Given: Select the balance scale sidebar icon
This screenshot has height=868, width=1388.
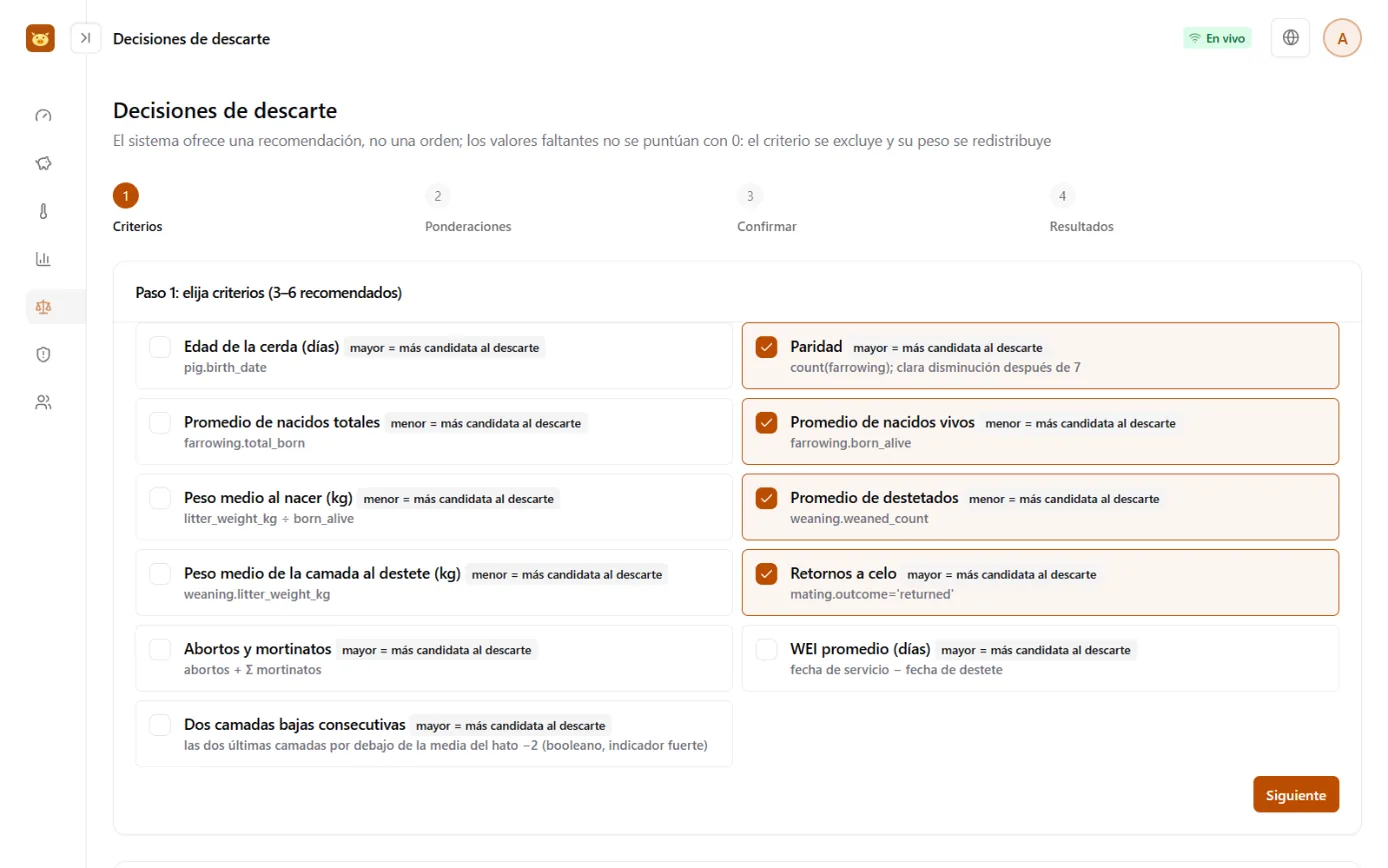Looking at the screenshot, I should pos(43,307).
